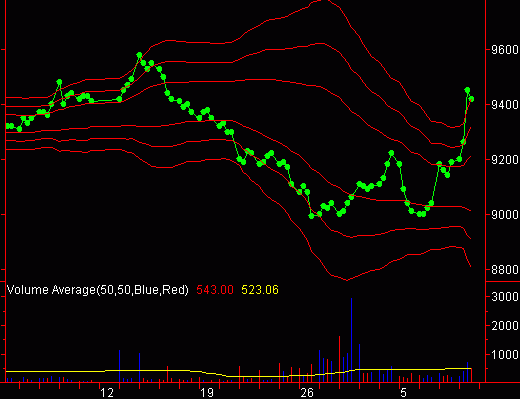Select the 9000 price axis label
This screenshot has width=520, height=399.
505,215
